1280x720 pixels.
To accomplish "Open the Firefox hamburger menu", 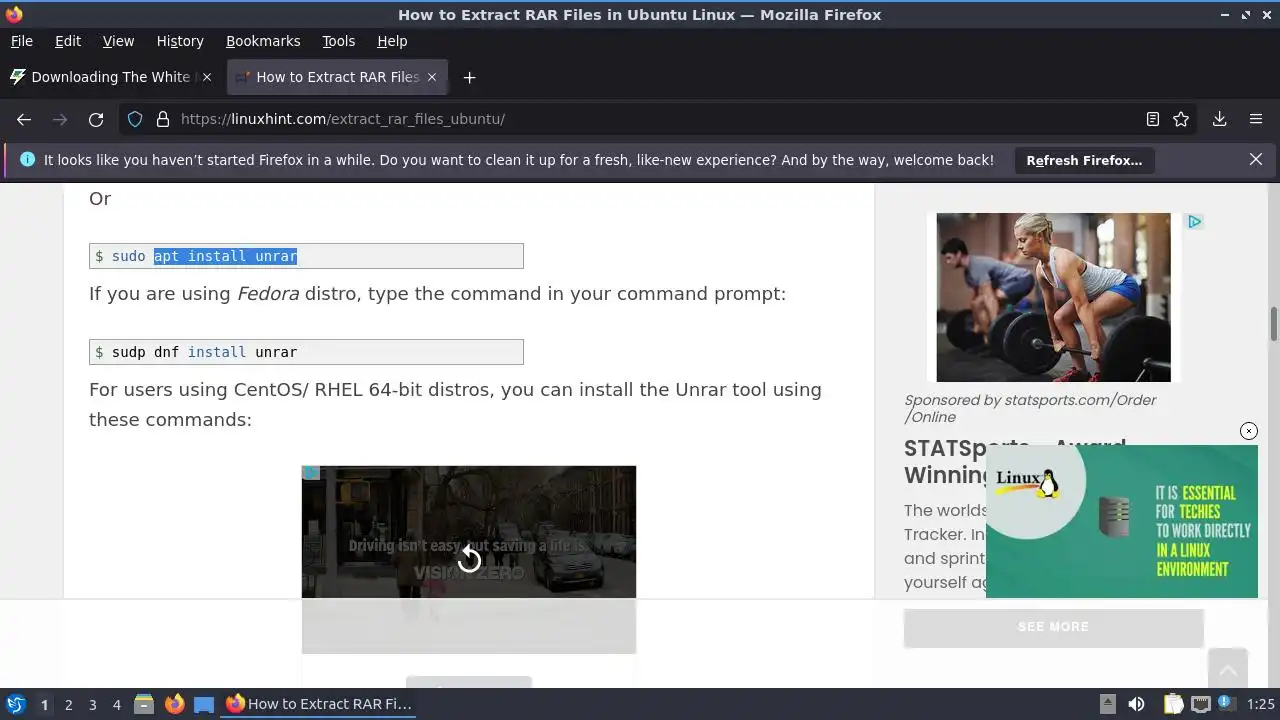I will click(x=1256, y=119).
